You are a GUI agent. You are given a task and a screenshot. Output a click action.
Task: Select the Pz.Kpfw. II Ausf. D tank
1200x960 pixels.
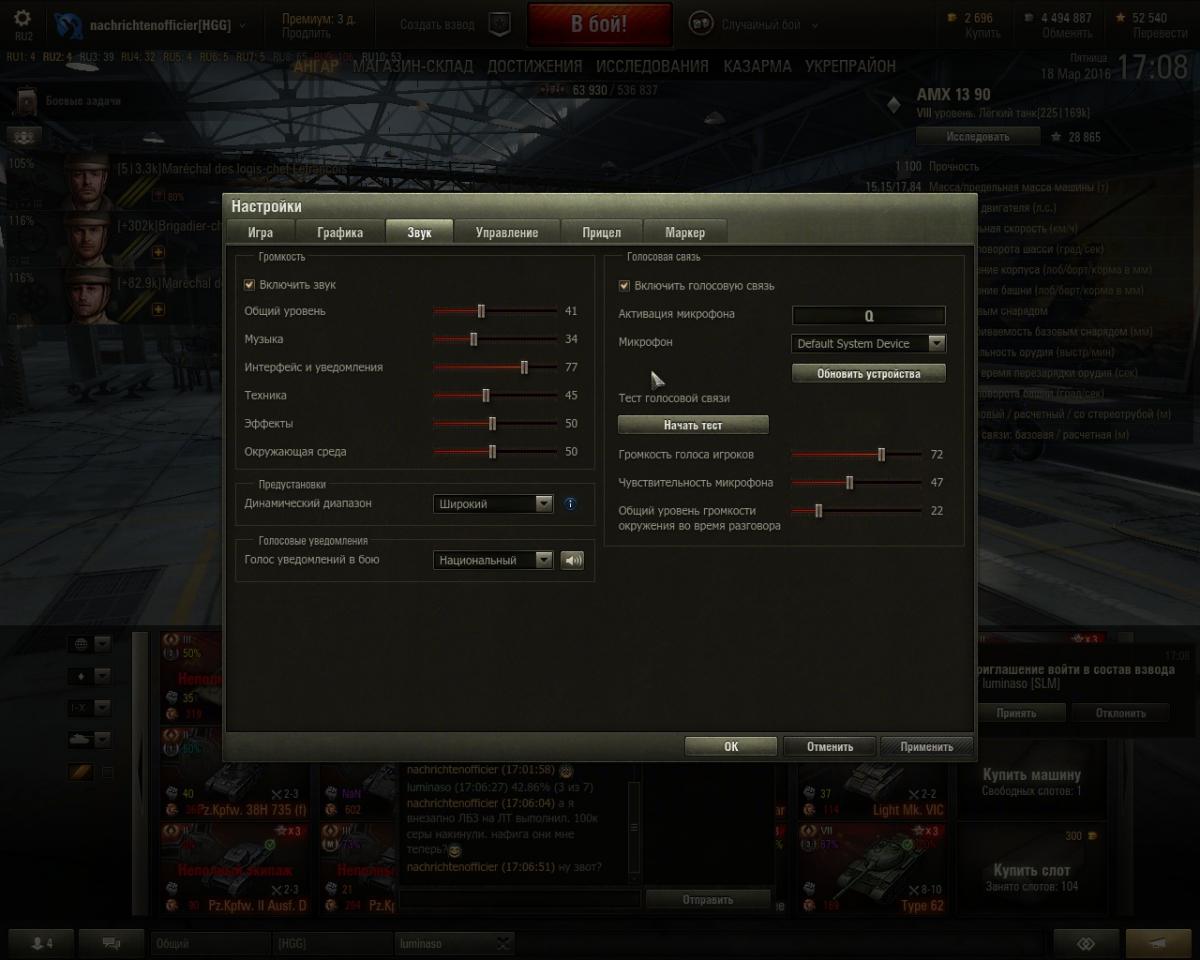pyautogui.click(x=236, y=868)
